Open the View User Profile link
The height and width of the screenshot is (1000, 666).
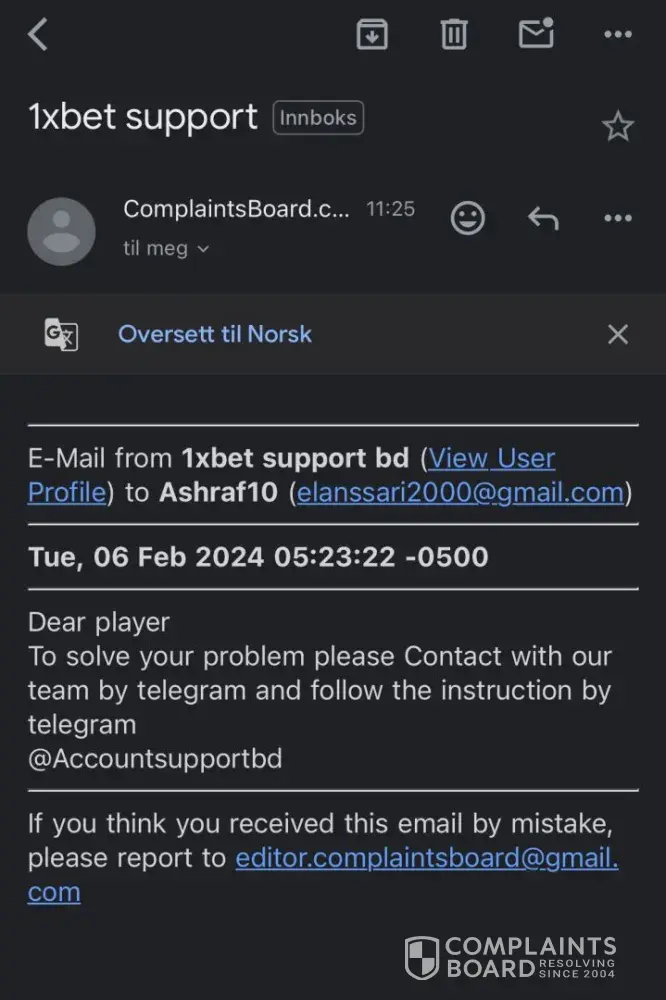click(x=491, y=459)
